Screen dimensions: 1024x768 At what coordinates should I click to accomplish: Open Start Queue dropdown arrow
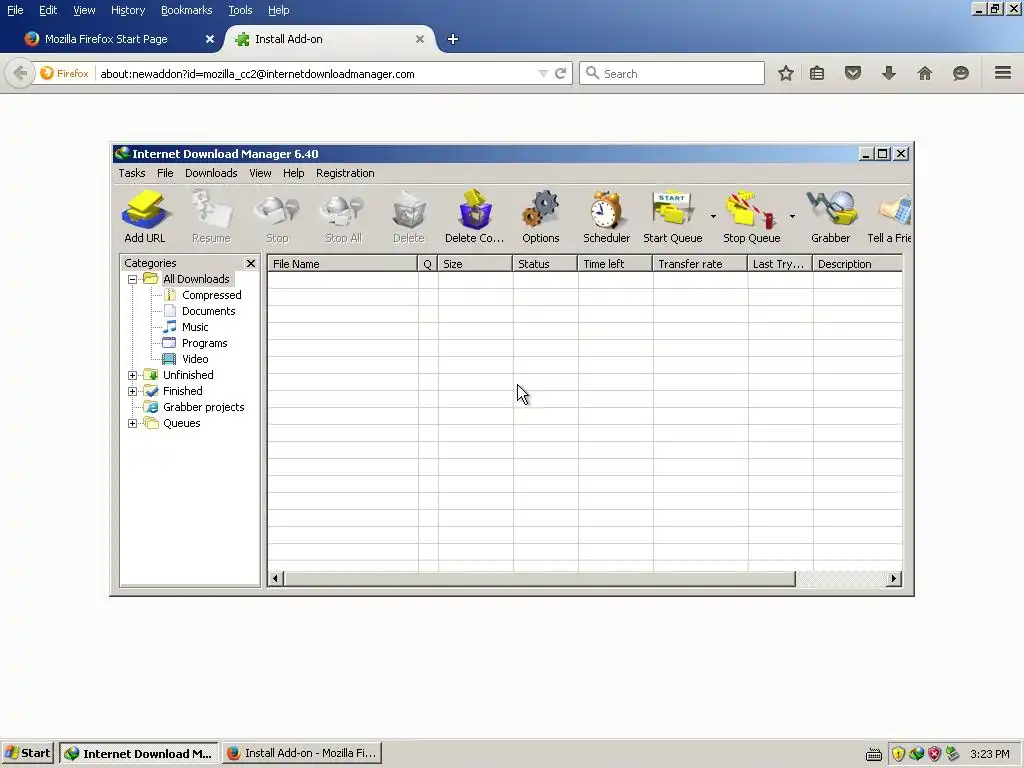(713, 216)
